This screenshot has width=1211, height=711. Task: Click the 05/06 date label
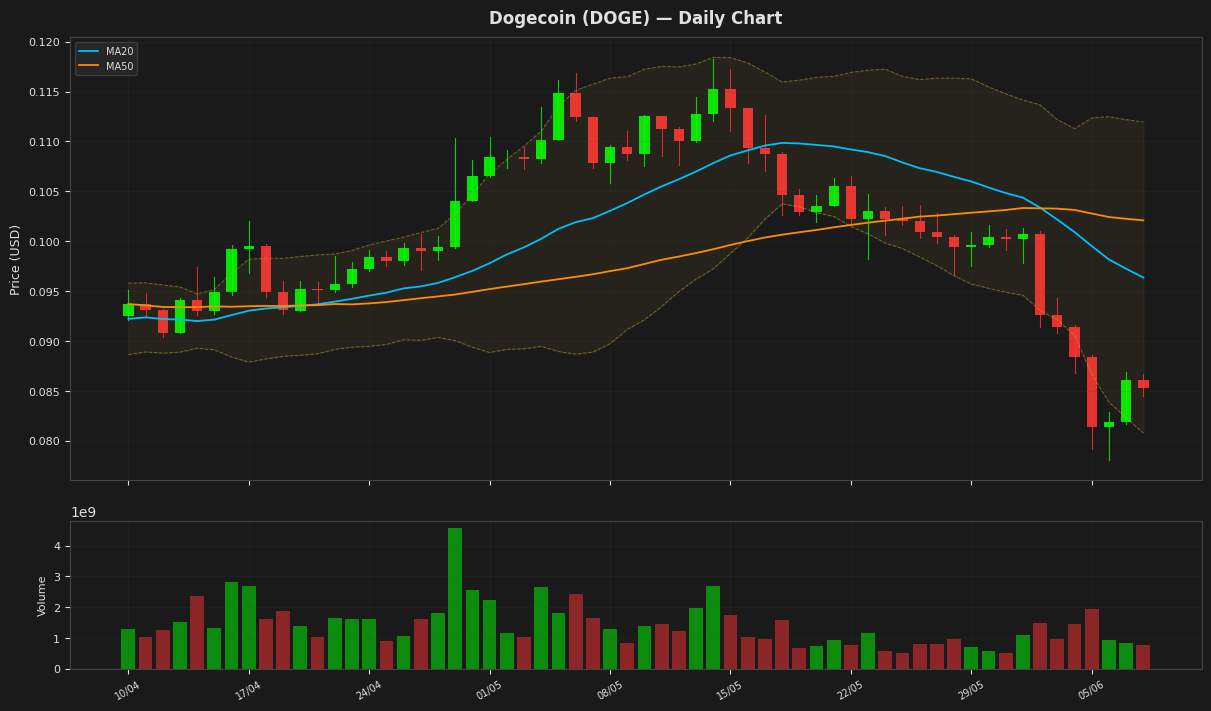[x=1092, y=690]
